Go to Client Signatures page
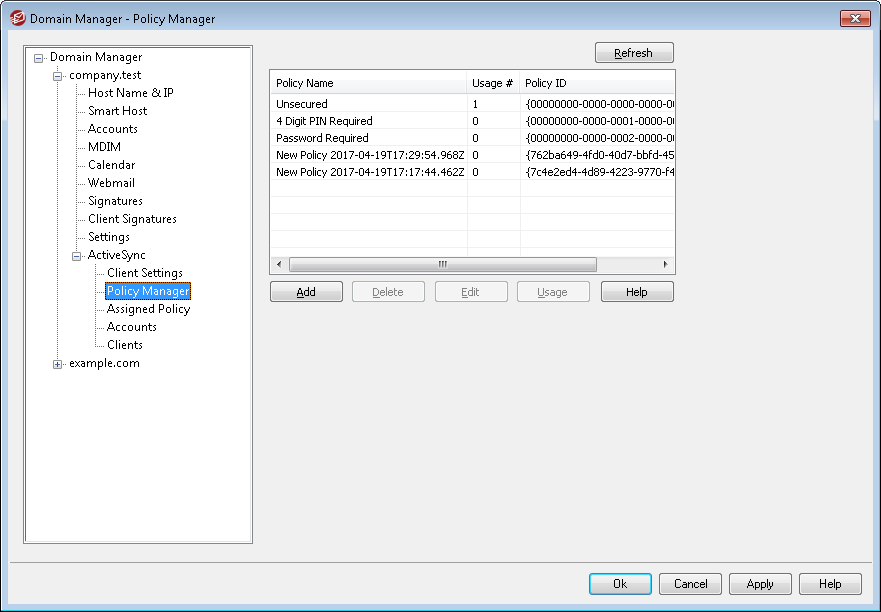Image resolution: width=881 pixels, height=612 pixels. [132, 219]
